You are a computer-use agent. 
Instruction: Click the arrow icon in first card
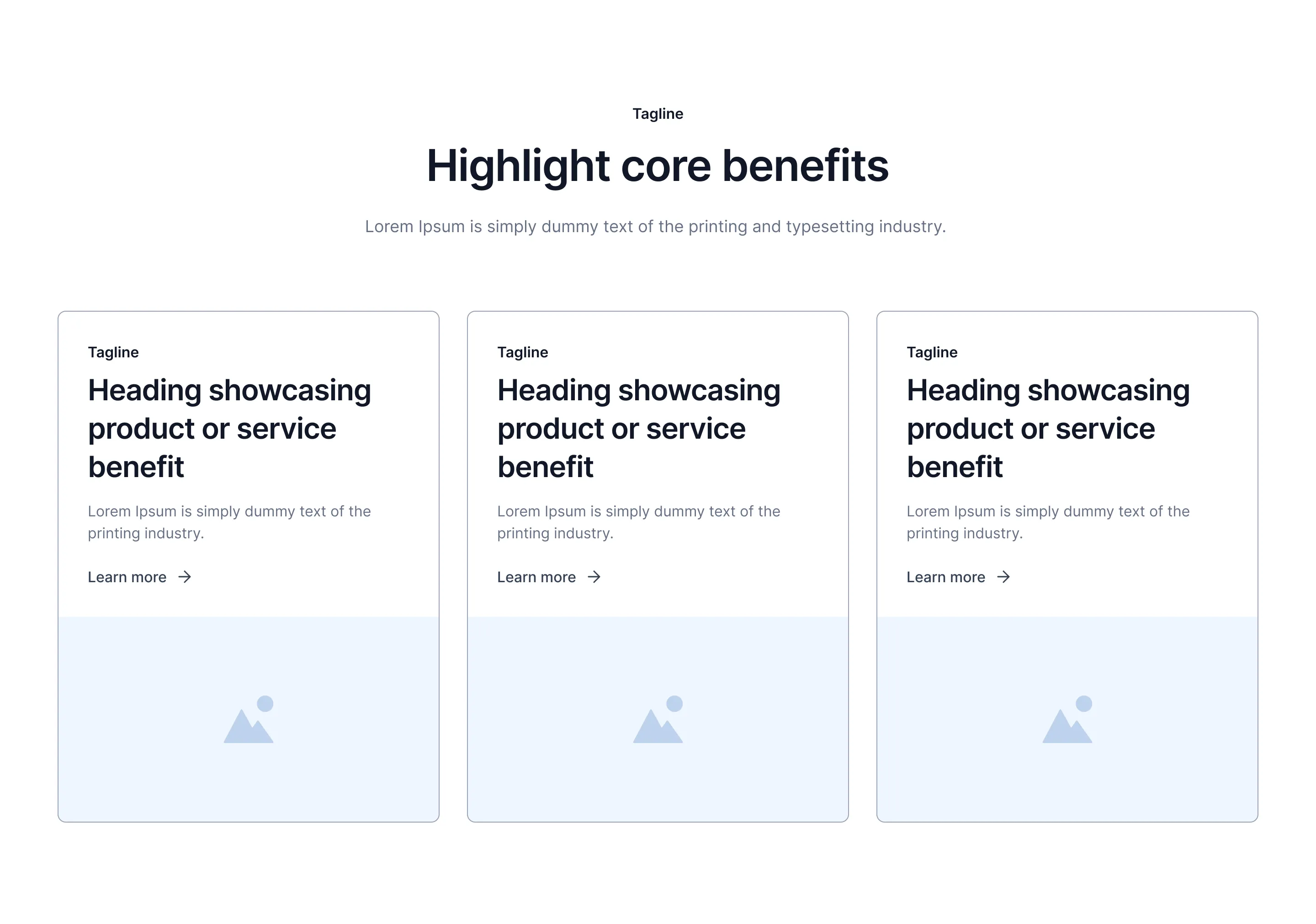pyautogui.click(x=185, y=577)
